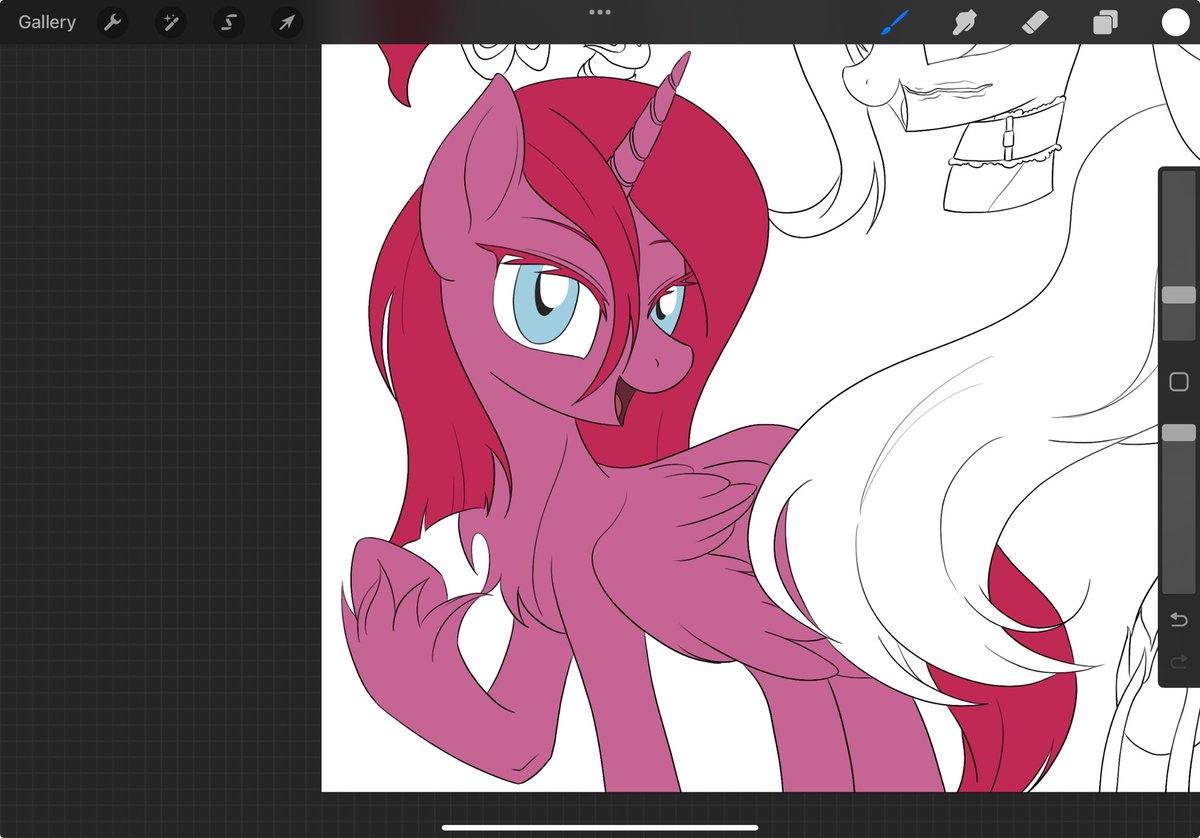Redo the last undone action

1178,660
